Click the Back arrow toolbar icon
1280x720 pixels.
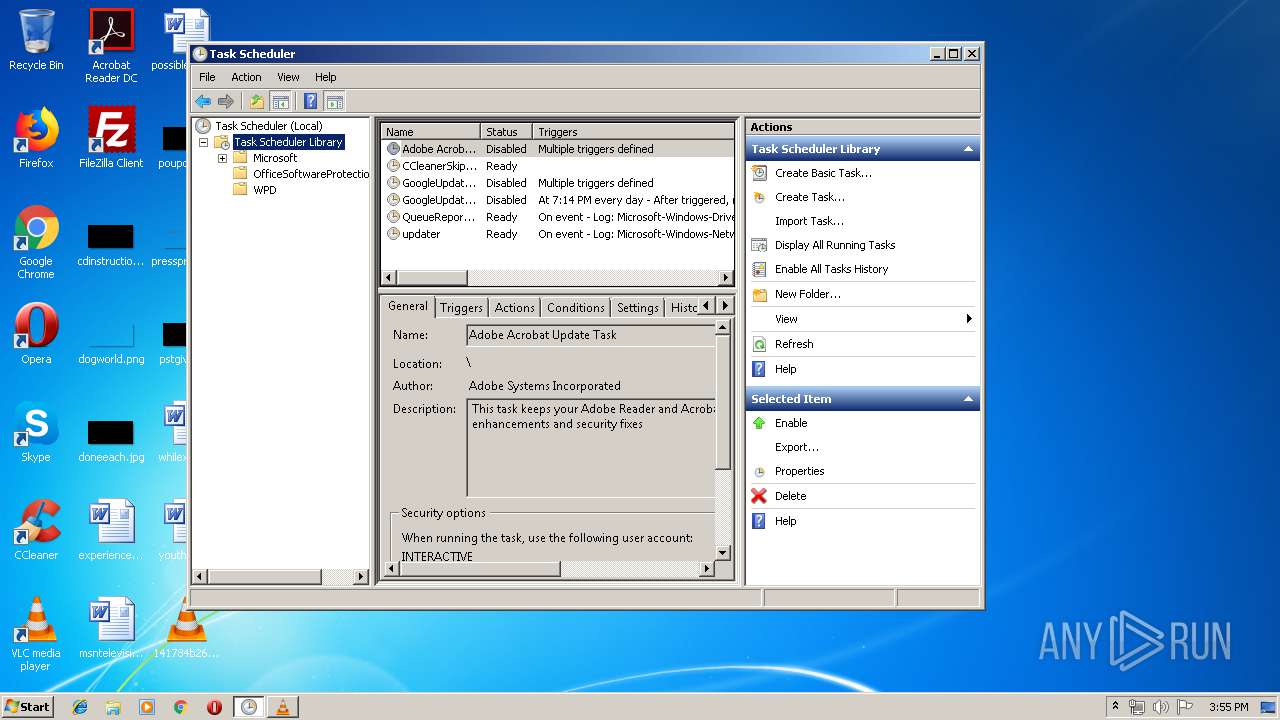[x=203, y=101]
